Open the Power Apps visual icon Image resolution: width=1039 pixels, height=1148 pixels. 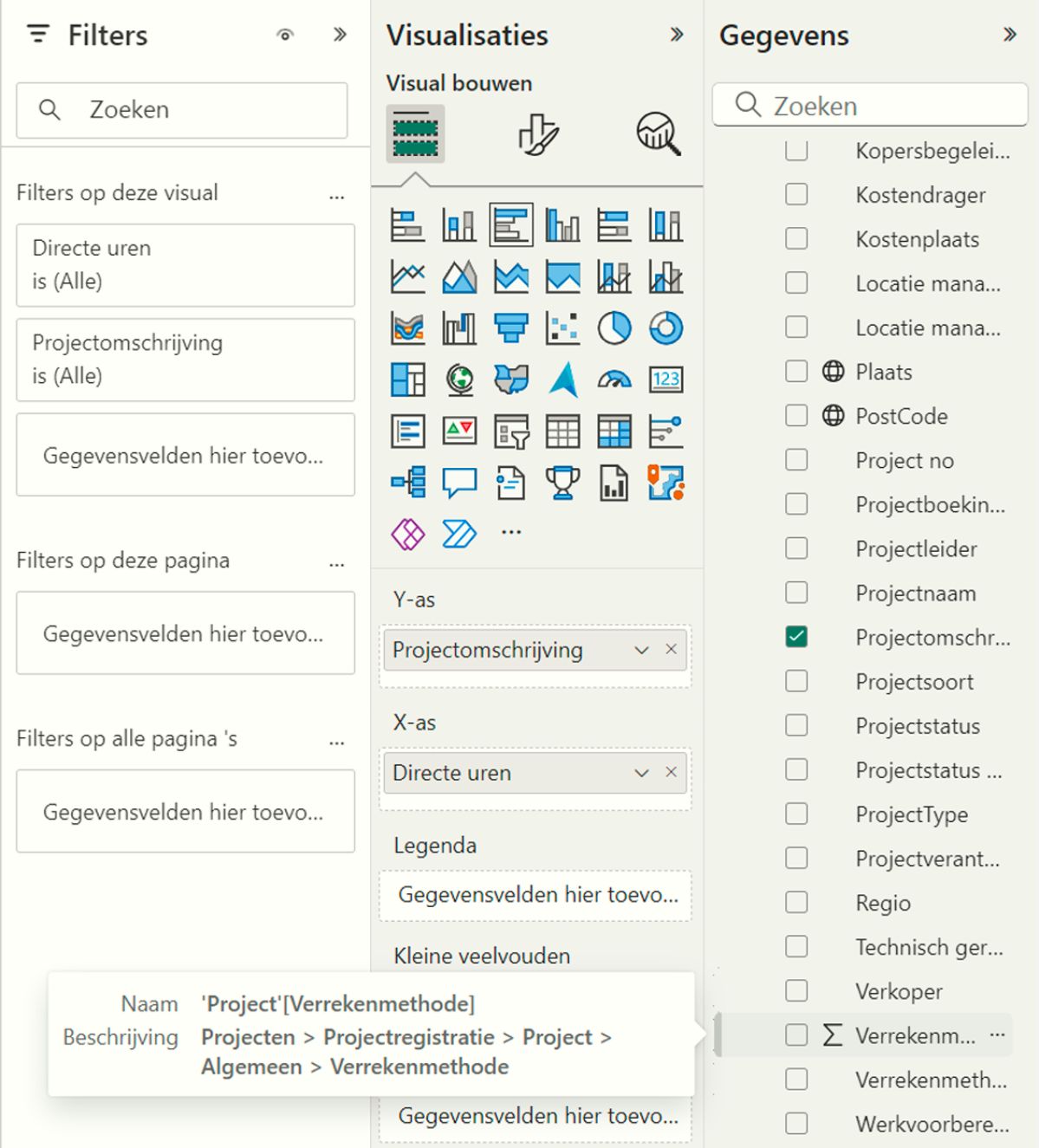[x=406, y=534]
